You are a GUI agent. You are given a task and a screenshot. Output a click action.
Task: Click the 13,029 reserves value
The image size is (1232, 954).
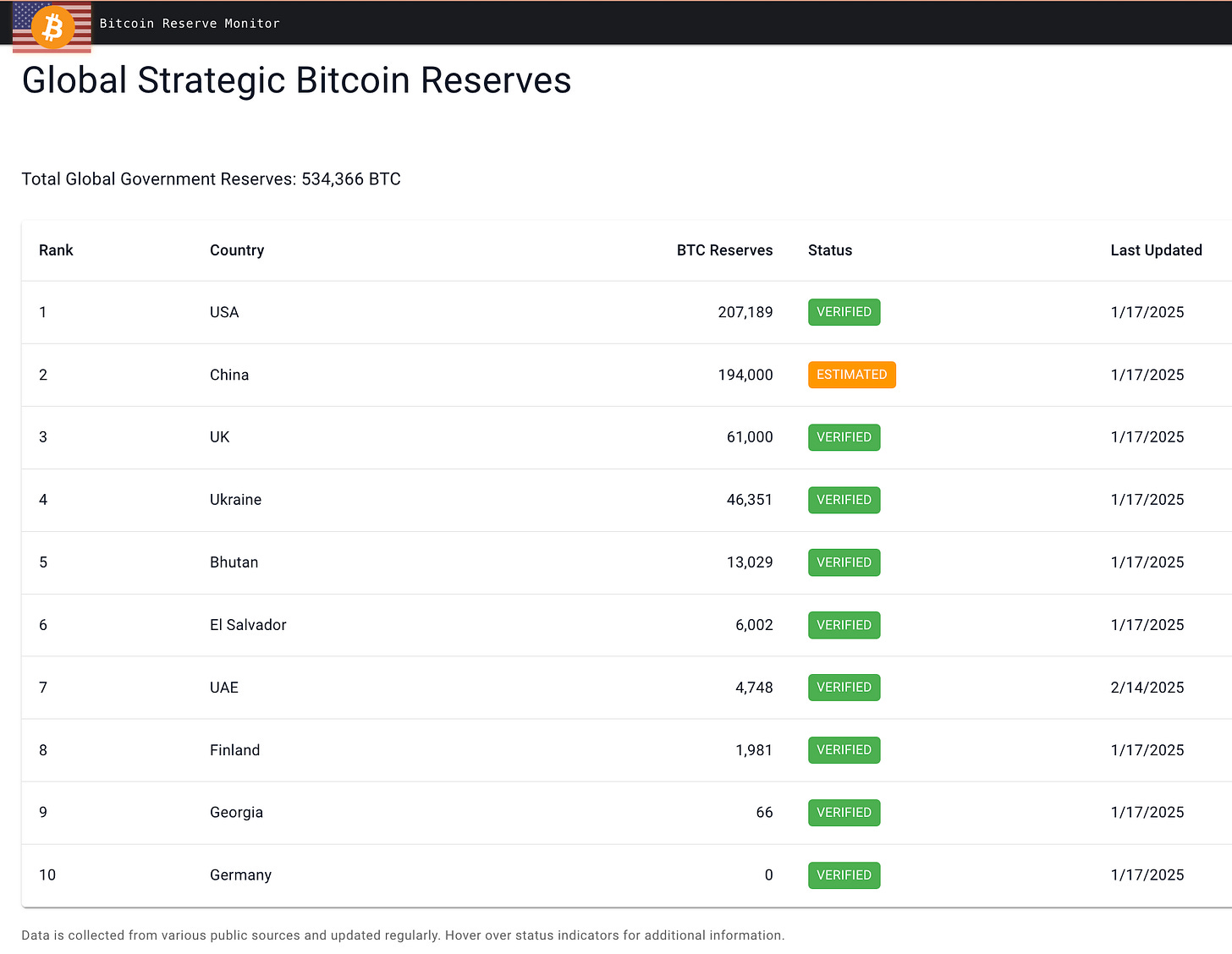750,562
